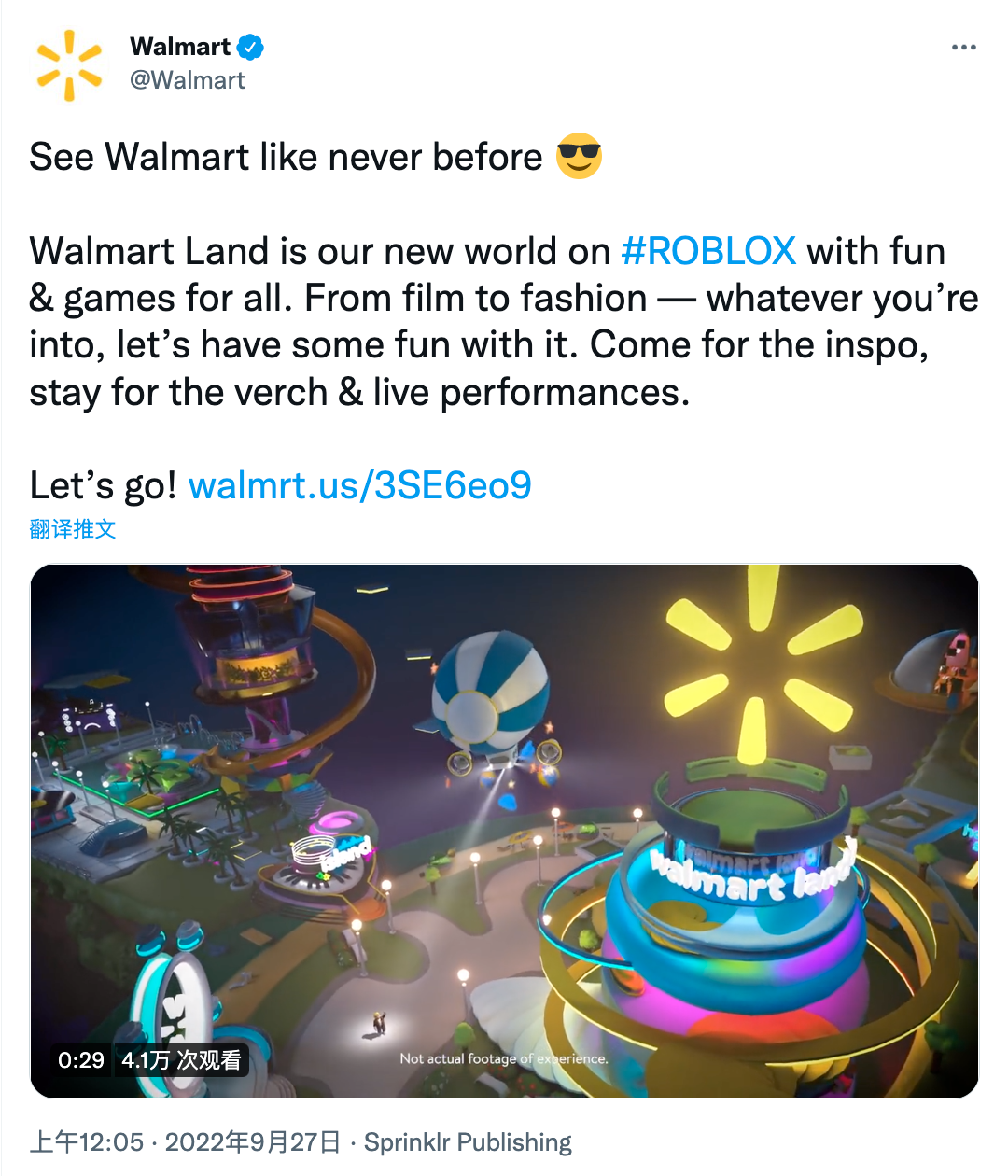This screenshot has width=1008, height=1176.
Task: Click the 2022年9月27日 date text
Action: tap(253, 1142)
